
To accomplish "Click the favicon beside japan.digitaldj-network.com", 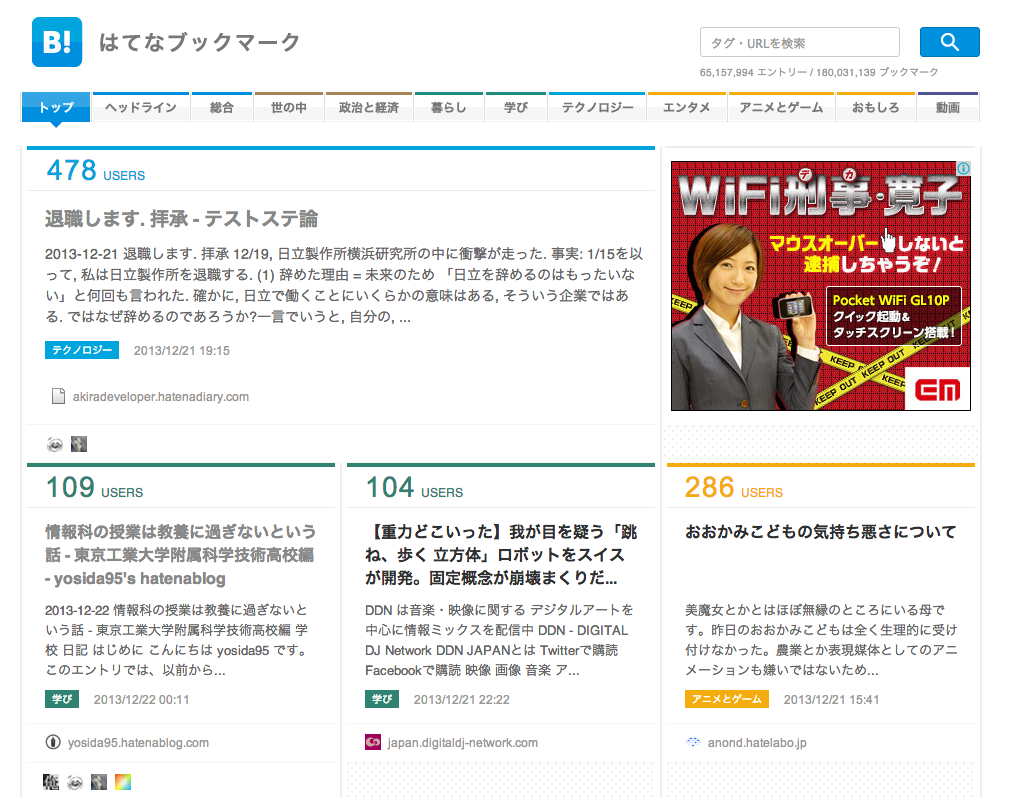I will click(x=373, y=742).
